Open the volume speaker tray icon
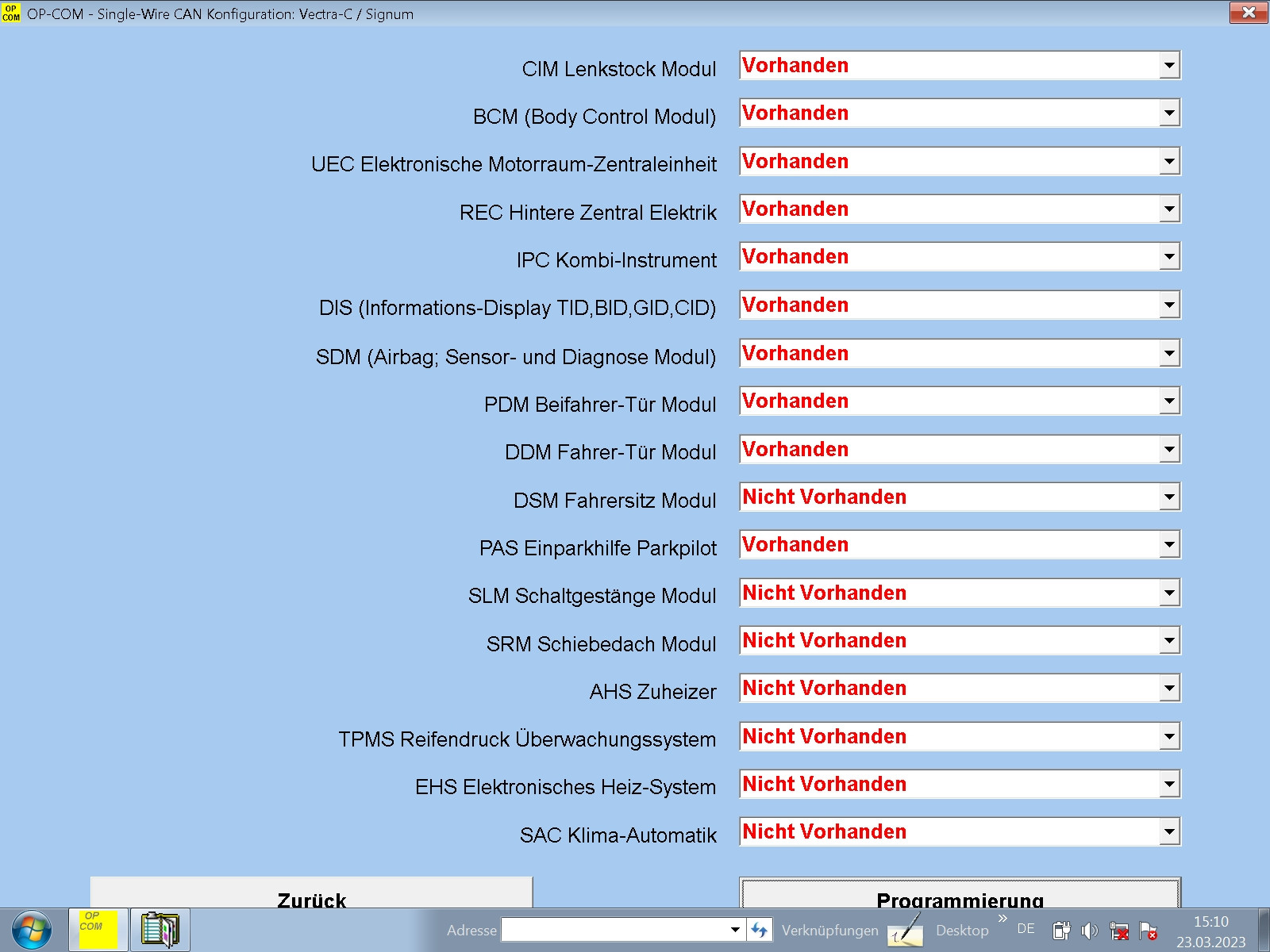 point(1090,931)
